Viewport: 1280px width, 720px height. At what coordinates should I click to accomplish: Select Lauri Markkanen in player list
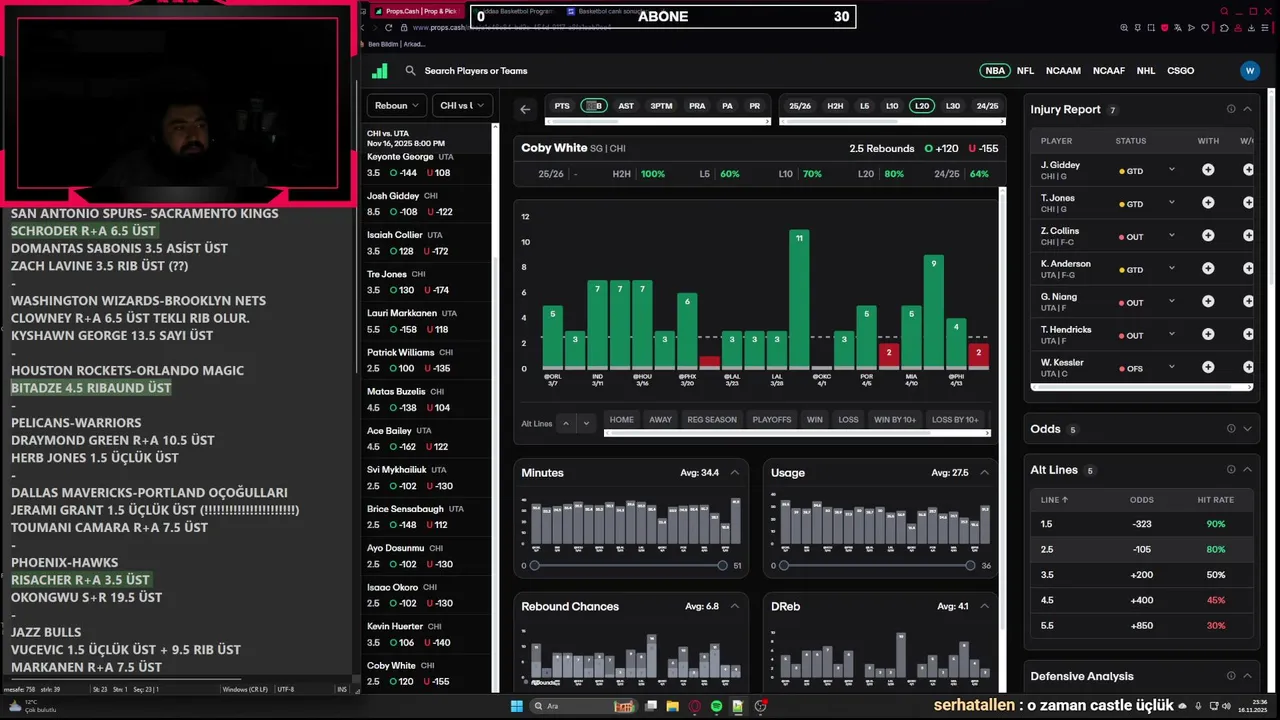(x=427, y=321)
